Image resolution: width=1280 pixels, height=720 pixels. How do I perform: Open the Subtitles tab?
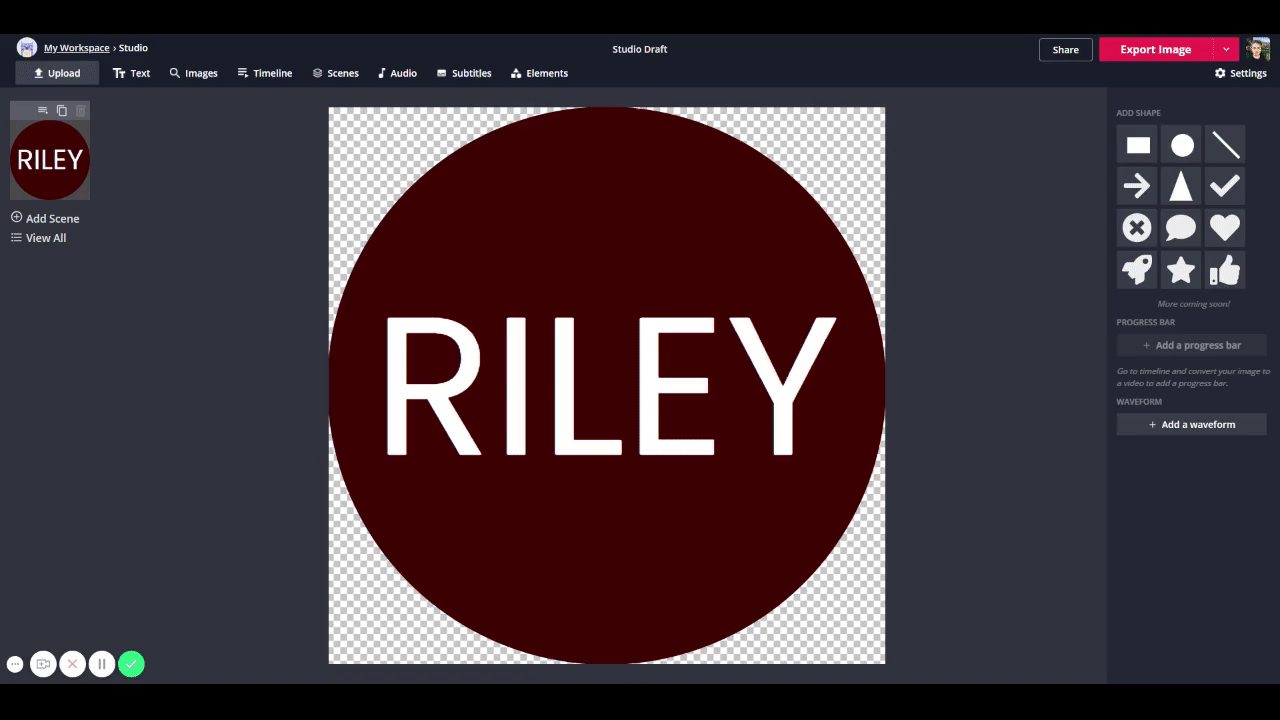[x=464, y=73]
